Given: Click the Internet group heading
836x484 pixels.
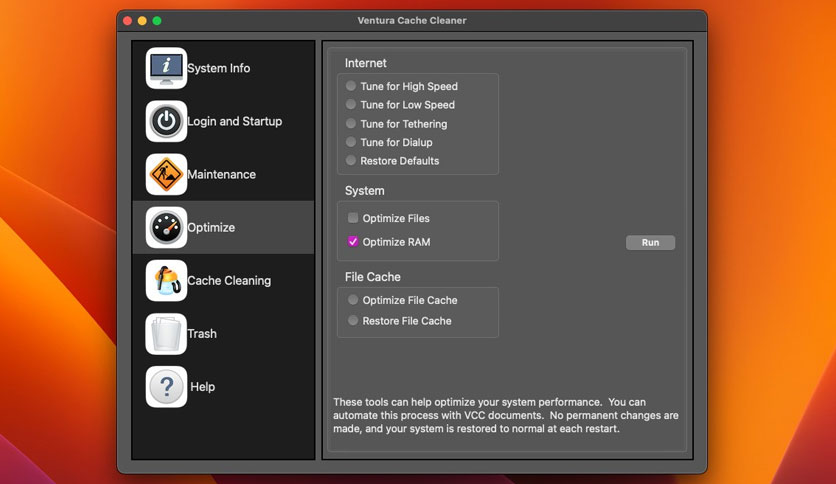Looking at the screenshot, I should click(x=366, y=63).
